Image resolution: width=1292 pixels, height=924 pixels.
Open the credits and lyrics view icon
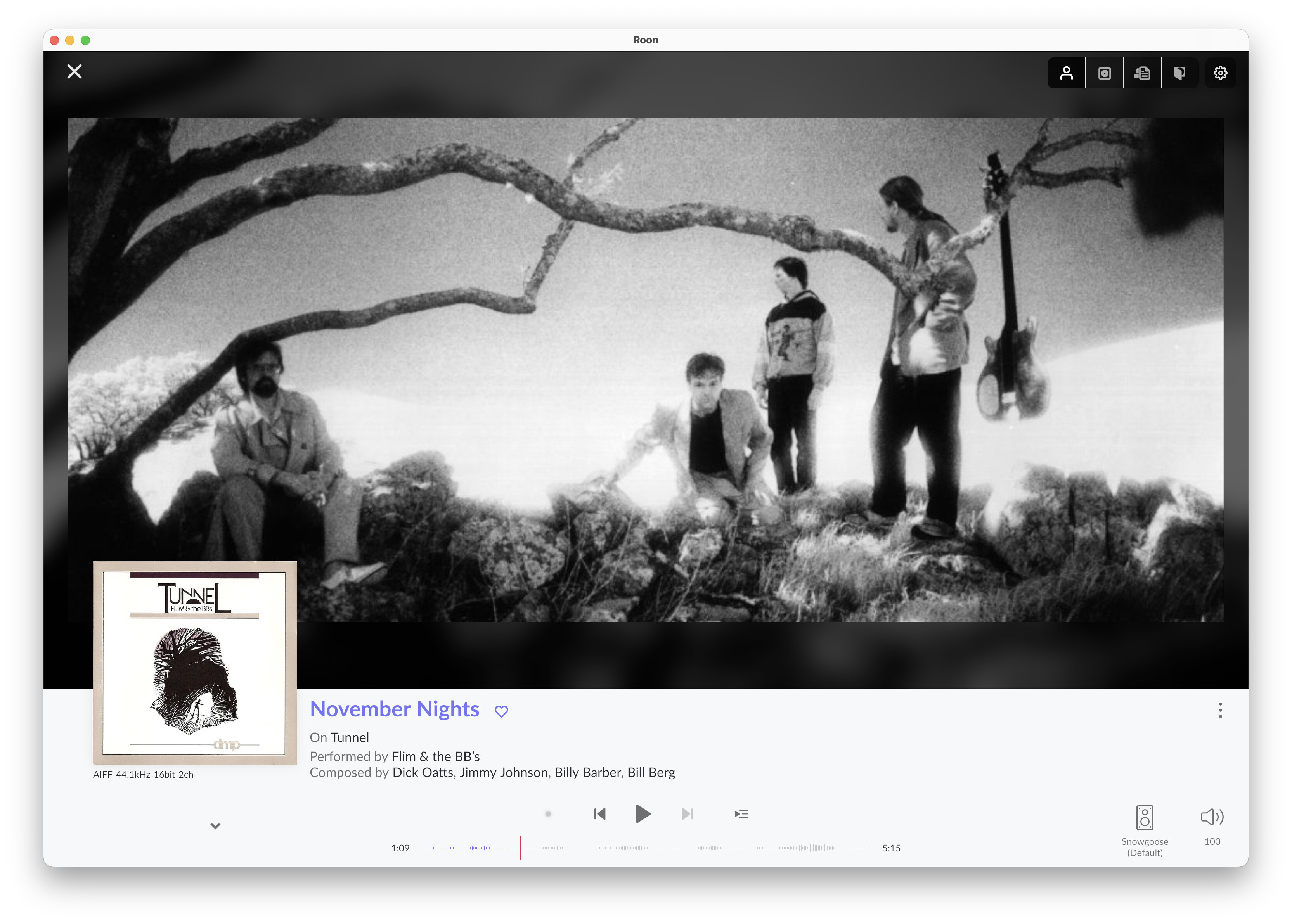pos(1141,73)
